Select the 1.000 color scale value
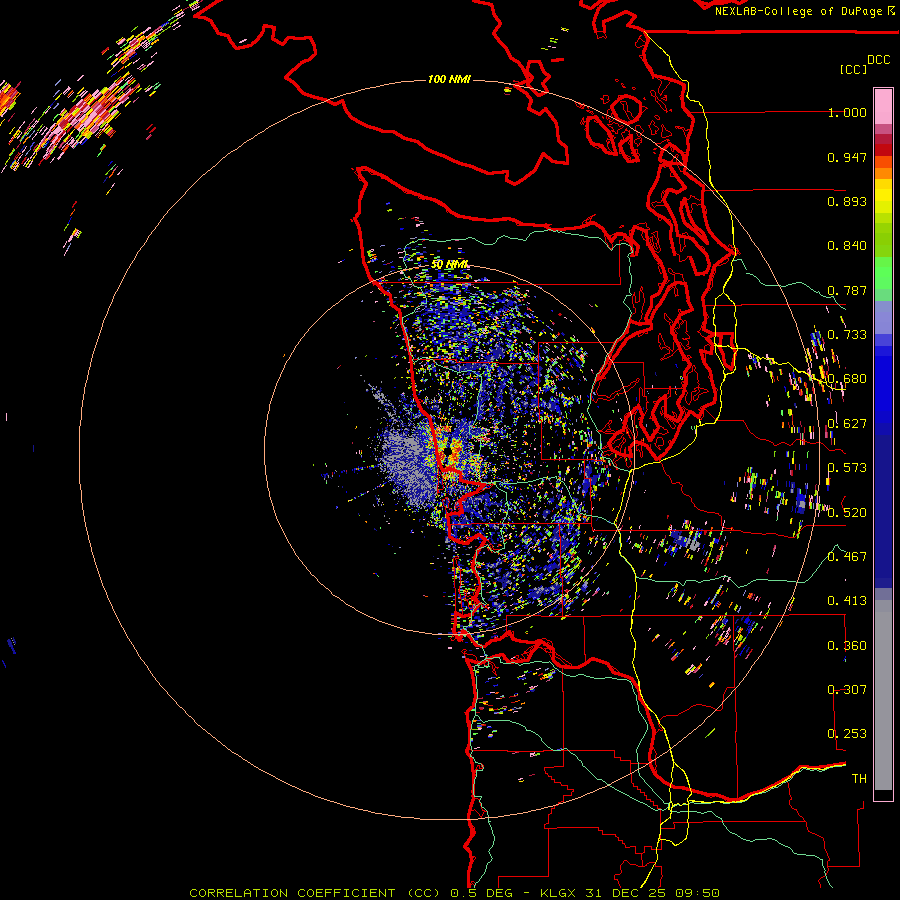Viewport: 900px width, 900px height. (x=847, y=112)
